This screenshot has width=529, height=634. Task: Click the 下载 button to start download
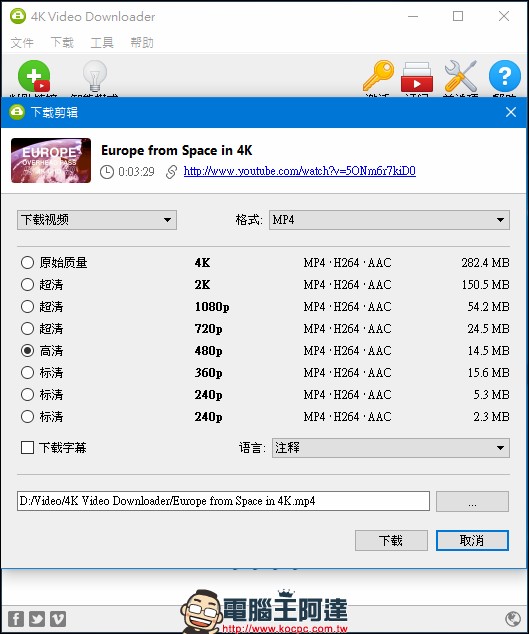click(391, 541)
